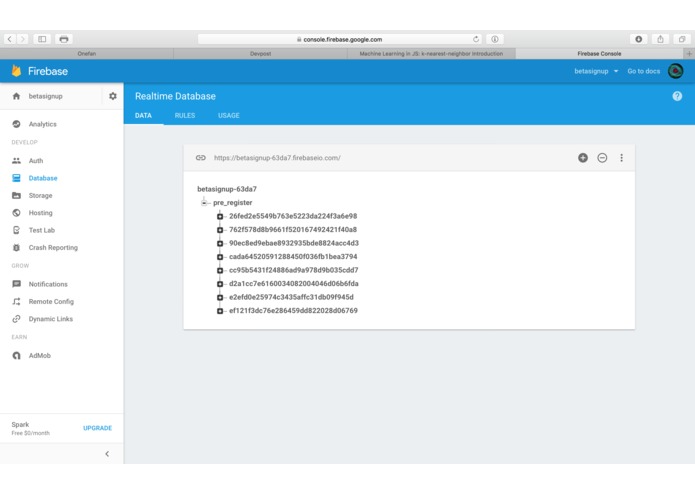
Task: Select the betasignup-63da7 root node
Action: coord(227,189)
